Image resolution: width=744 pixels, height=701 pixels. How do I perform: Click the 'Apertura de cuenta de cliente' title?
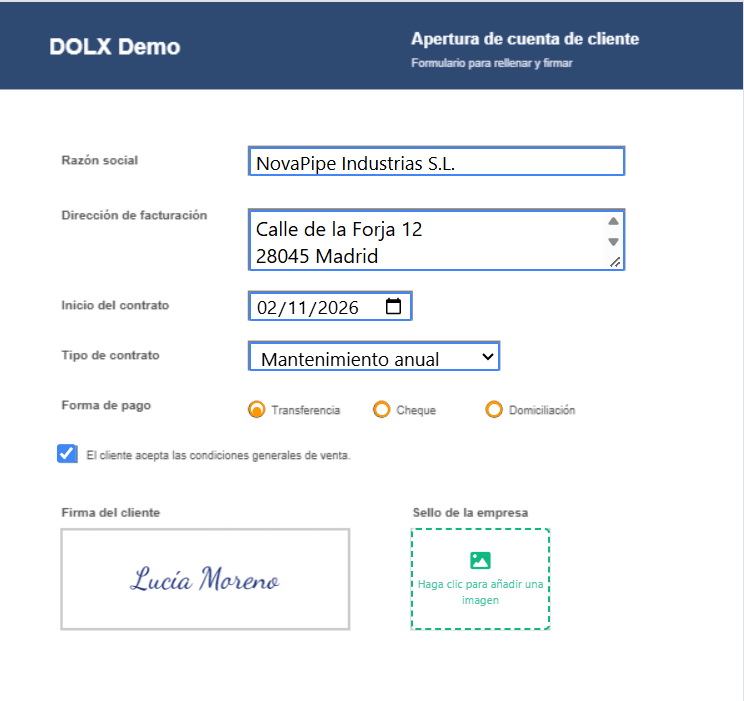pyautogui.click(x=525, y=39)
